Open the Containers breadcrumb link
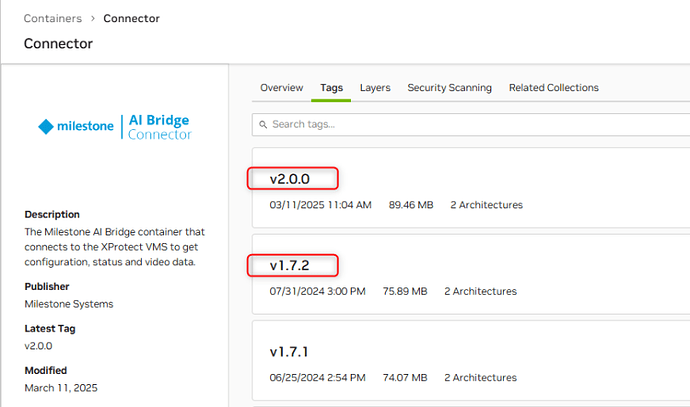 [53, 18]
